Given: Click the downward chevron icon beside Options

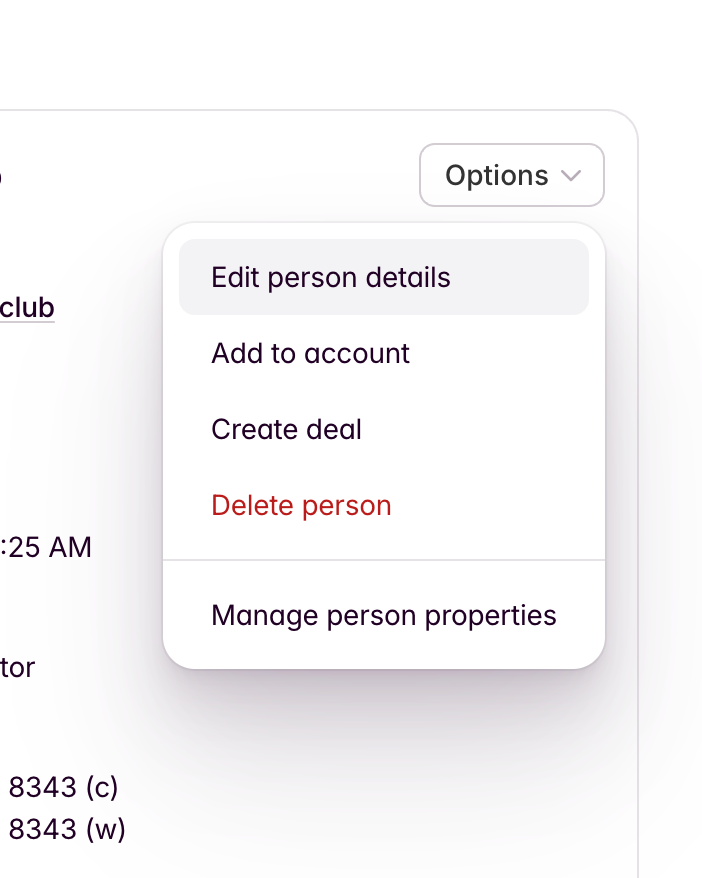Looking at the screenshot, I should (x=570, y=175).
